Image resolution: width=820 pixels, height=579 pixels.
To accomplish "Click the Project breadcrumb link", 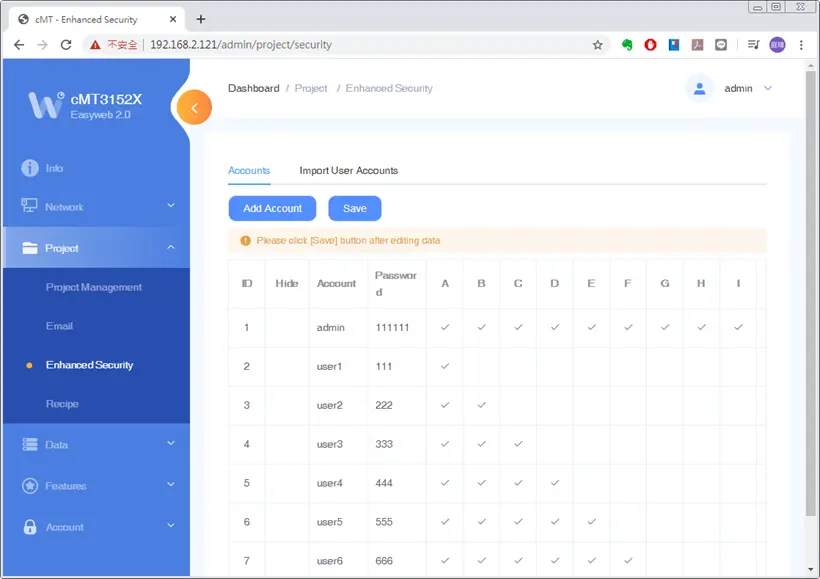I will tap(311, 88).
